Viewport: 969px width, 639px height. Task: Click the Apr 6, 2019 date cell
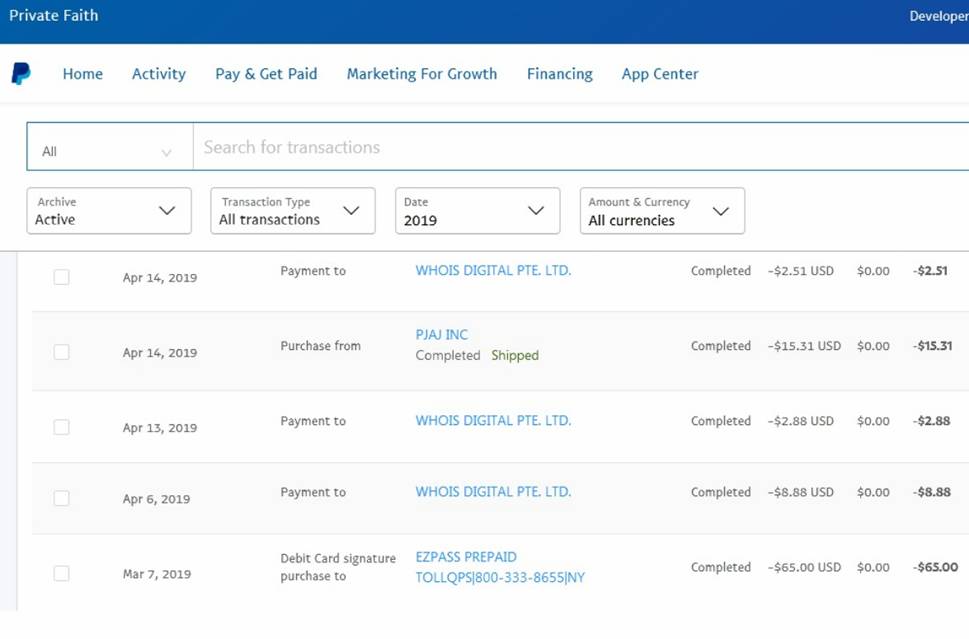click(156, 499)
